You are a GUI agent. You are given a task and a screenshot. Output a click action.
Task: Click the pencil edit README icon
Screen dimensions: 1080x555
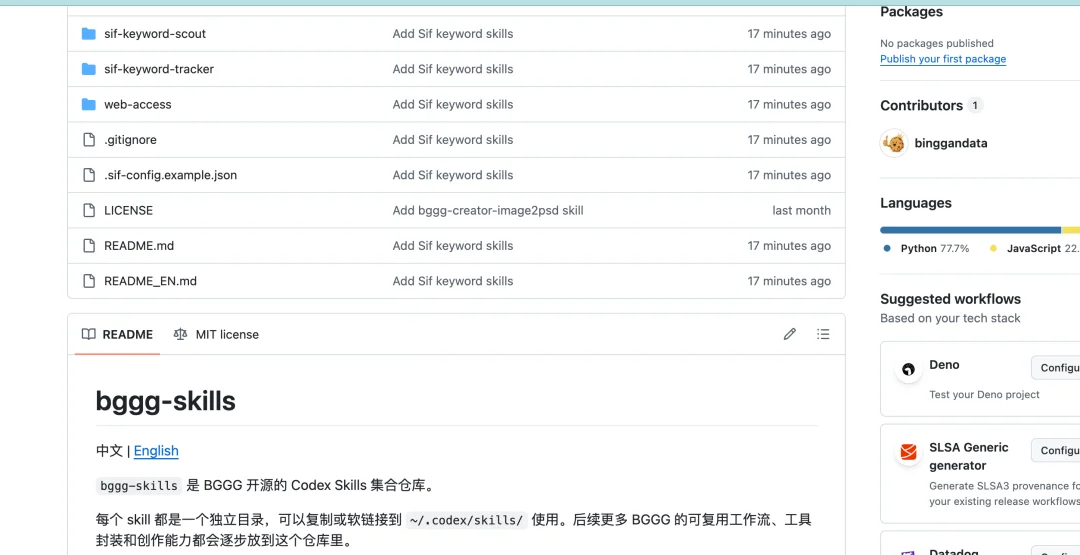(789, 334)
